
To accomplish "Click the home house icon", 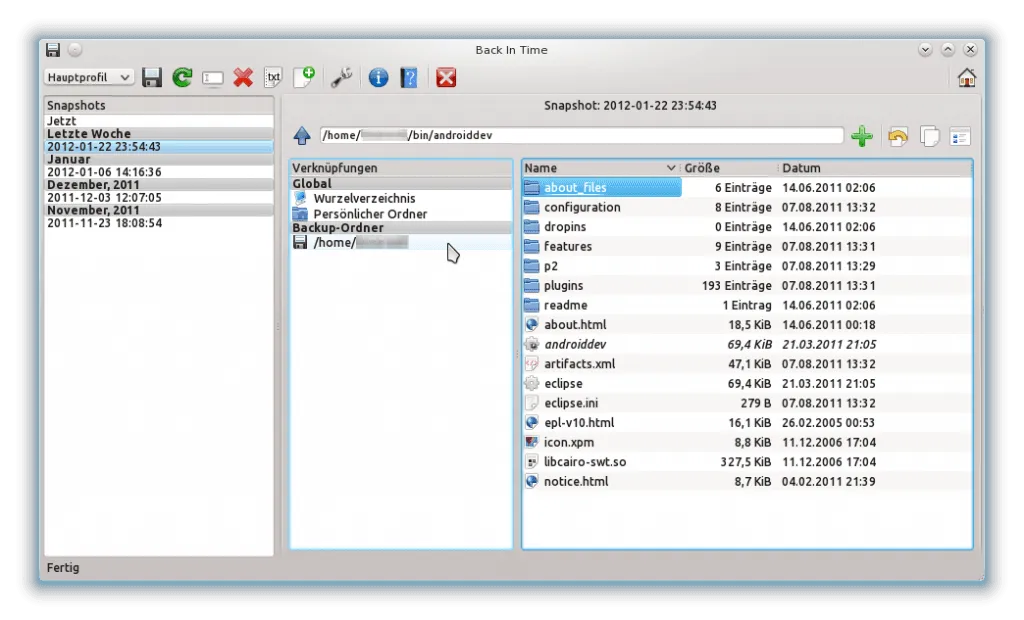I will [x=966, y=78].
